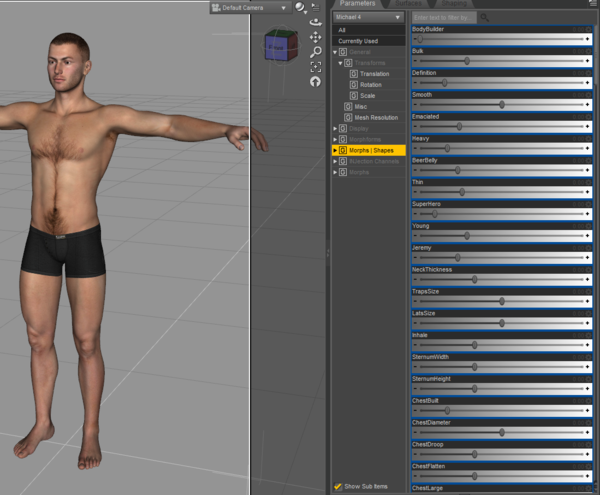Screen dimensions: 600x495
Task: Click the Thin plus increment icon
Action: click(x=587, y=192)
